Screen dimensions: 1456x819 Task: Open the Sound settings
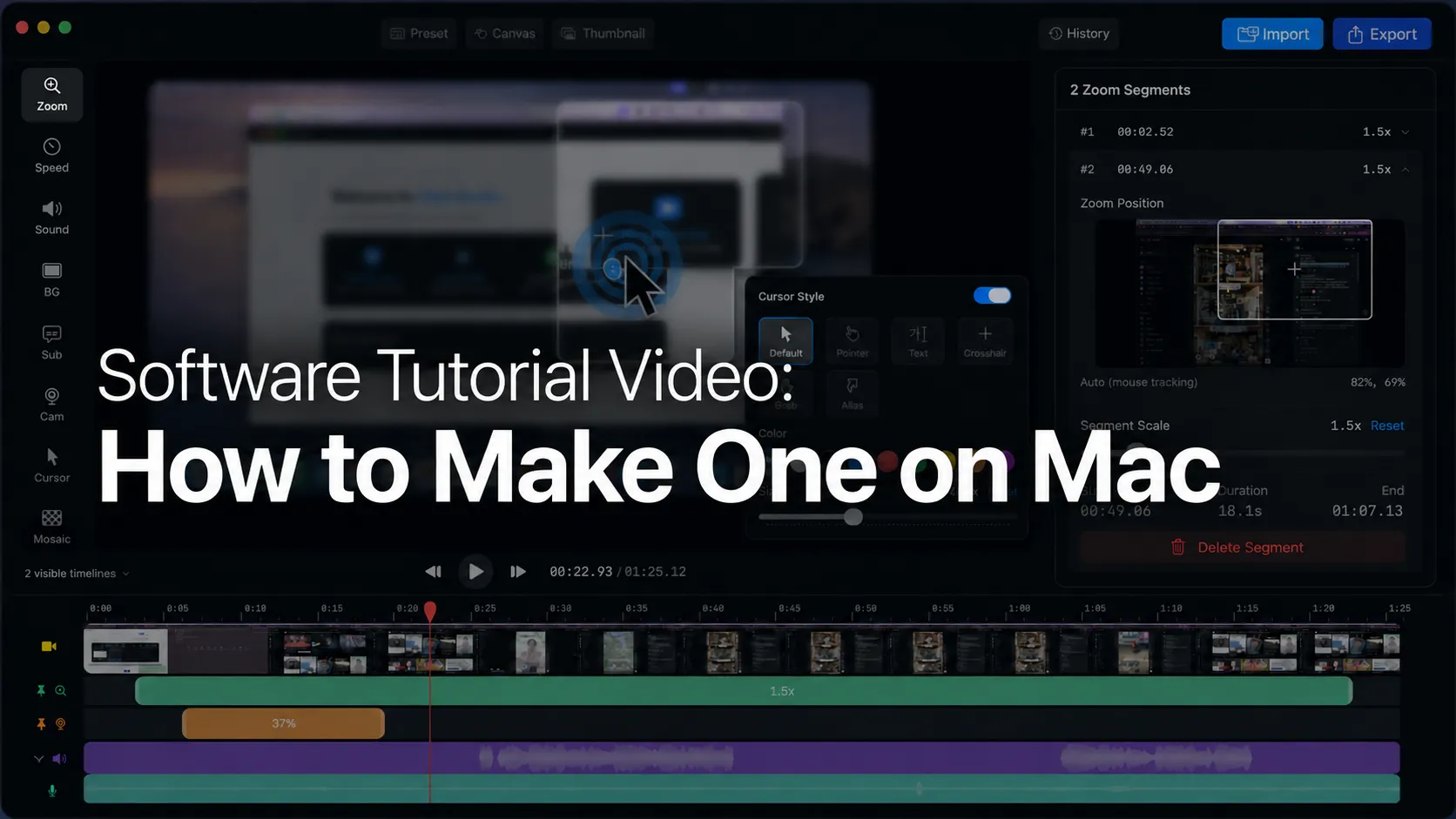point(52,218)
